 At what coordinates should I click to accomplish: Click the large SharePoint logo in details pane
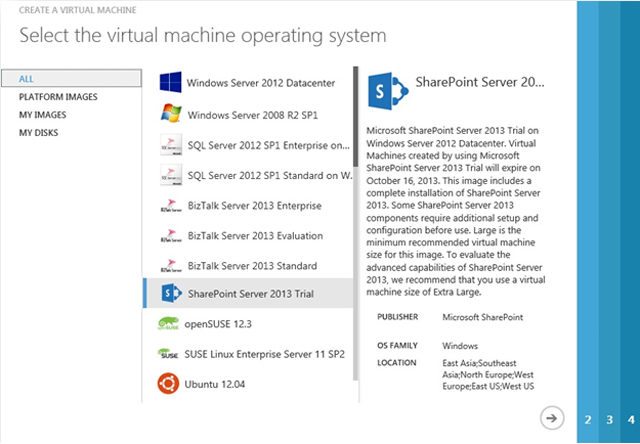388,91
